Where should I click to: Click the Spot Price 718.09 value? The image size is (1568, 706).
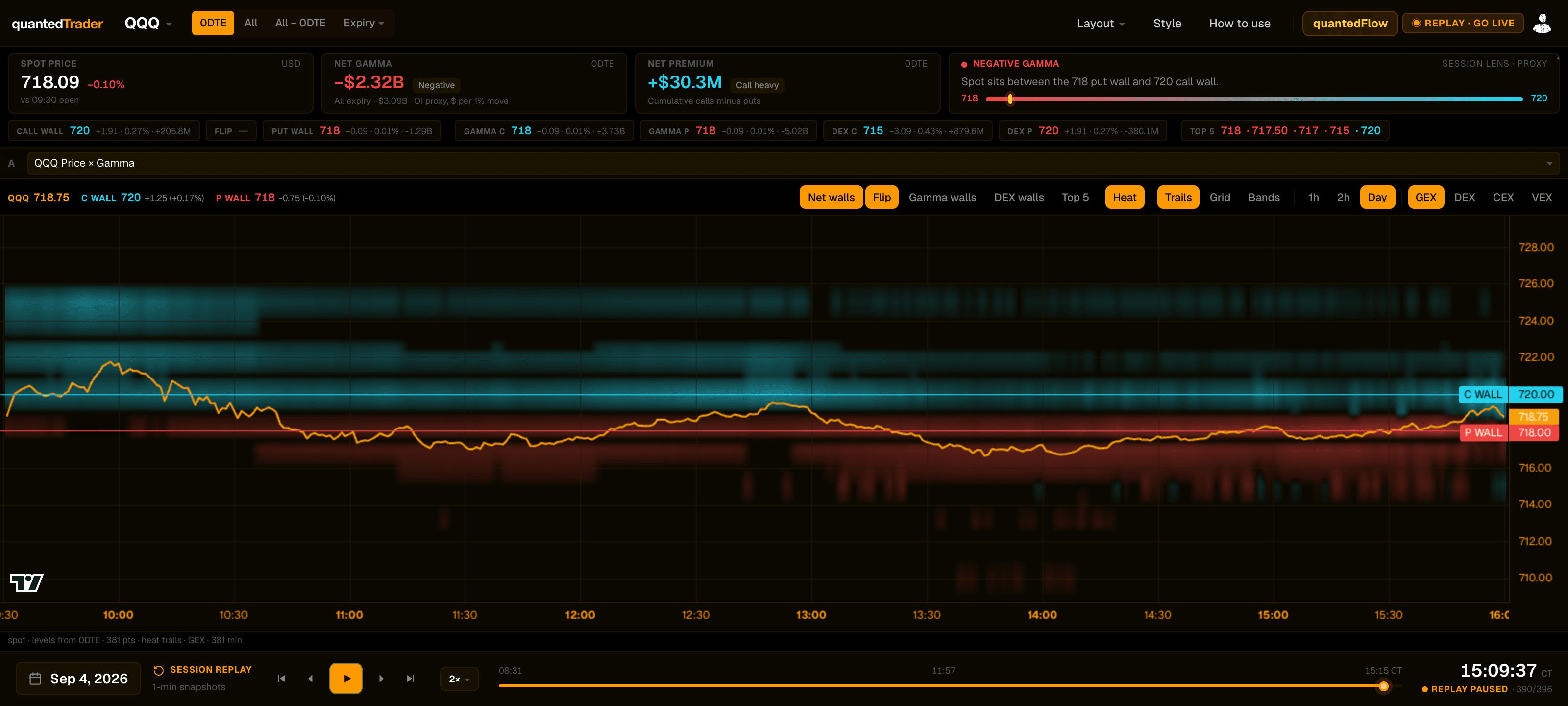[50, 82]
